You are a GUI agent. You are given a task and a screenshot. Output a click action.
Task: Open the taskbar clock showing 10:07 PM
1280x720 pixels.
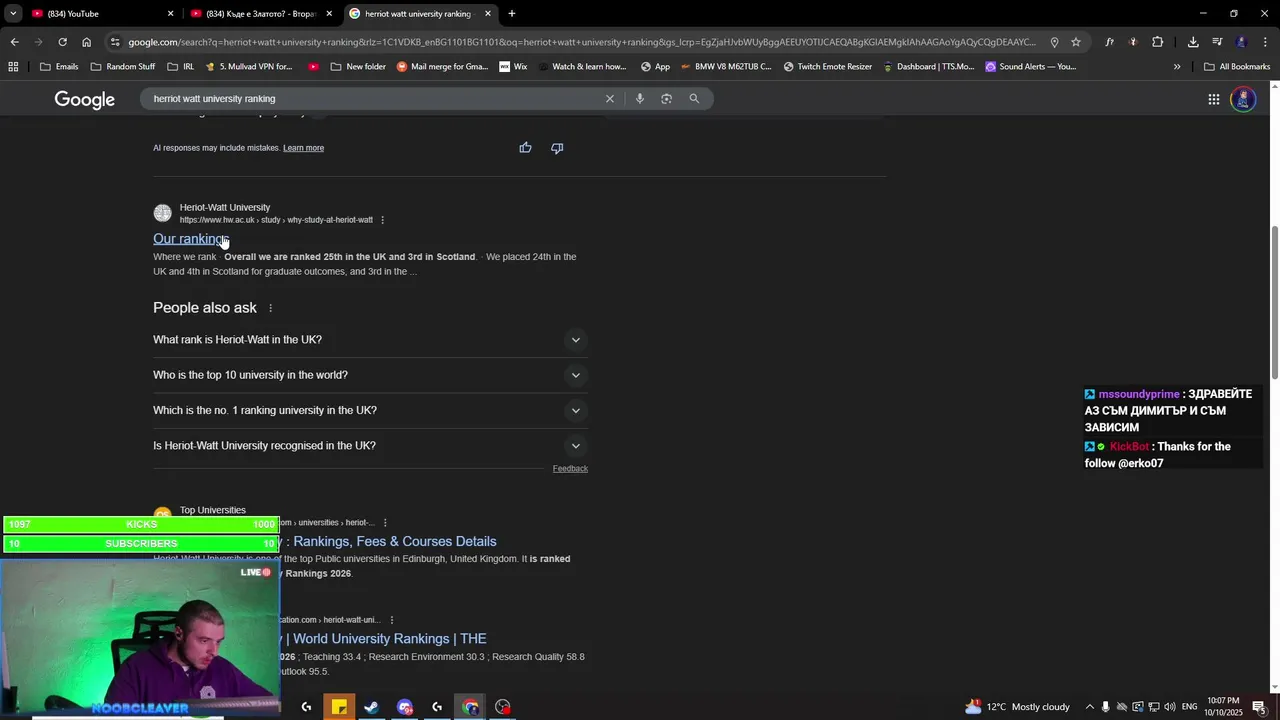[x=1224, y=707]
